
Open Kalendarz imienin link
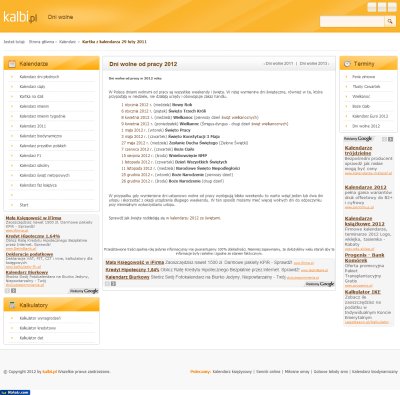click(34, 106)
